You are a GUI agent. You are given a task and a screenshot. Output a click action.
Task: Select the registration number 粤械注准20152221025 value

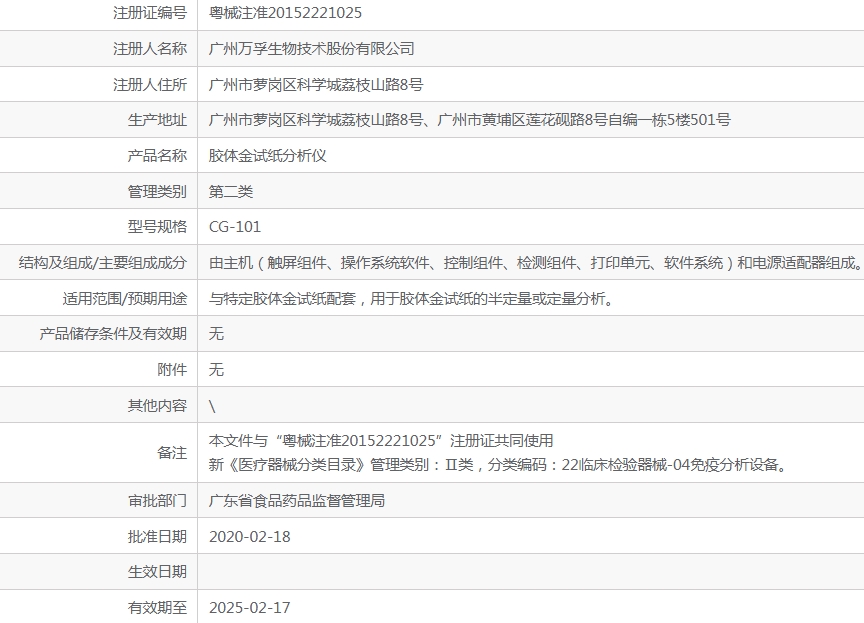285,13
